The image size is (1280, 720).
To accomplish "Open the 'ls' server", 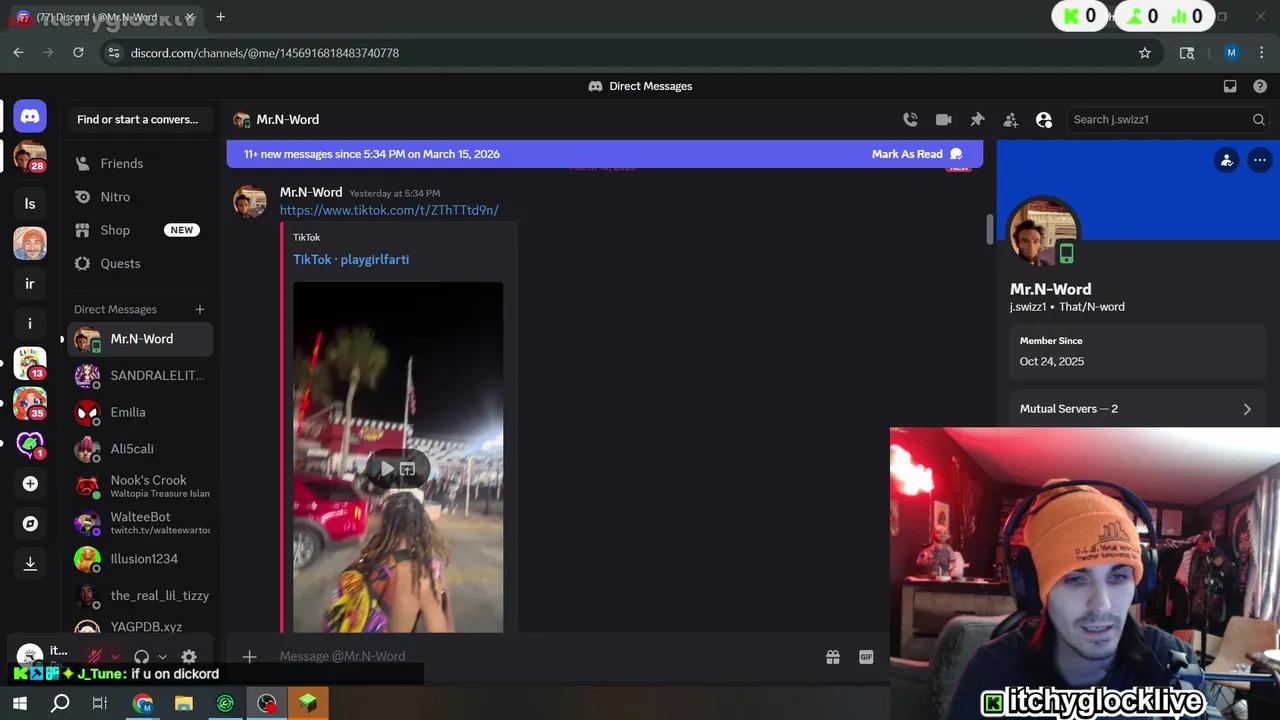I will click(30, 204).
